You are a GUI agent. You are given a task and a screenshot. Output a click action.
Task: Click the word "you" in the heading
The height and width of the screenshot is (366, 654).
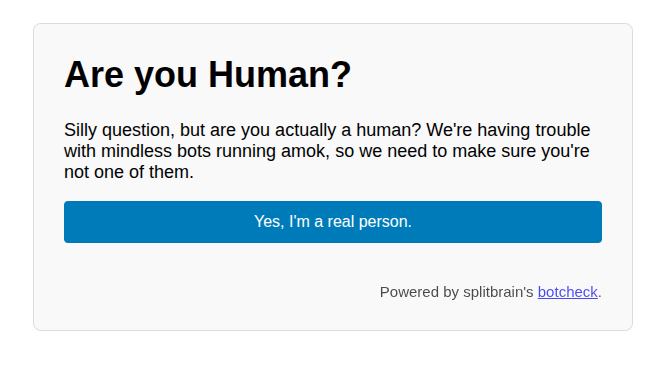coord(166,77)
